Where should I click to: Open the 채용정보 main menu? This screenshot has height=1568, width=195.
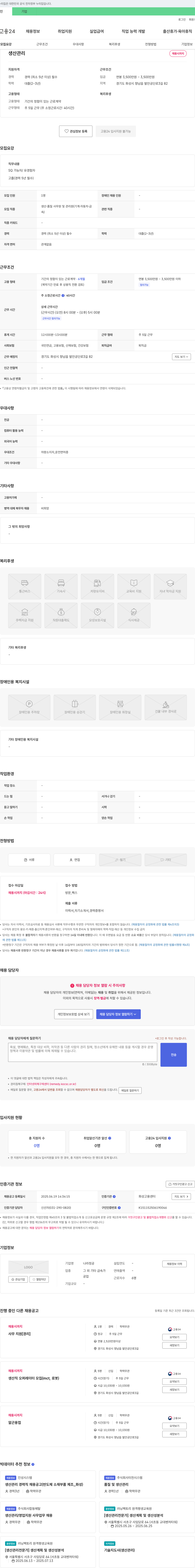[x=33, y=31]
